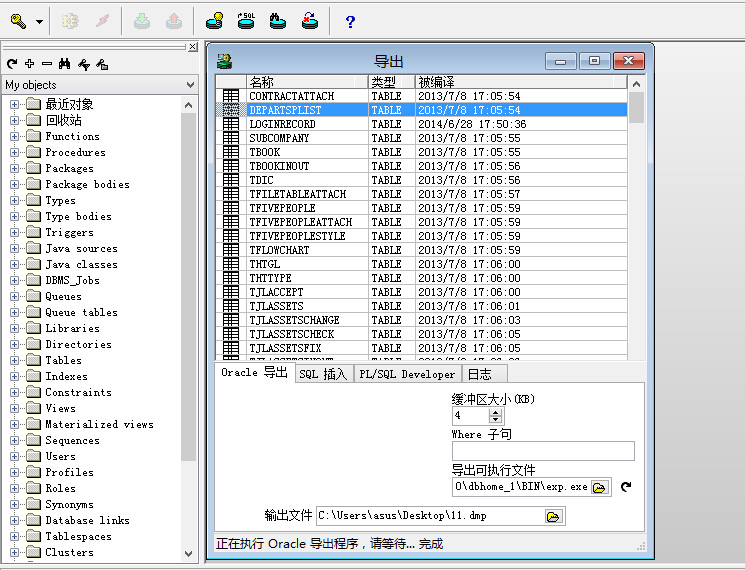This screenshot has height=570, width=745.
Task: Close the object browser panel
Action: click(x=192, y=47)
